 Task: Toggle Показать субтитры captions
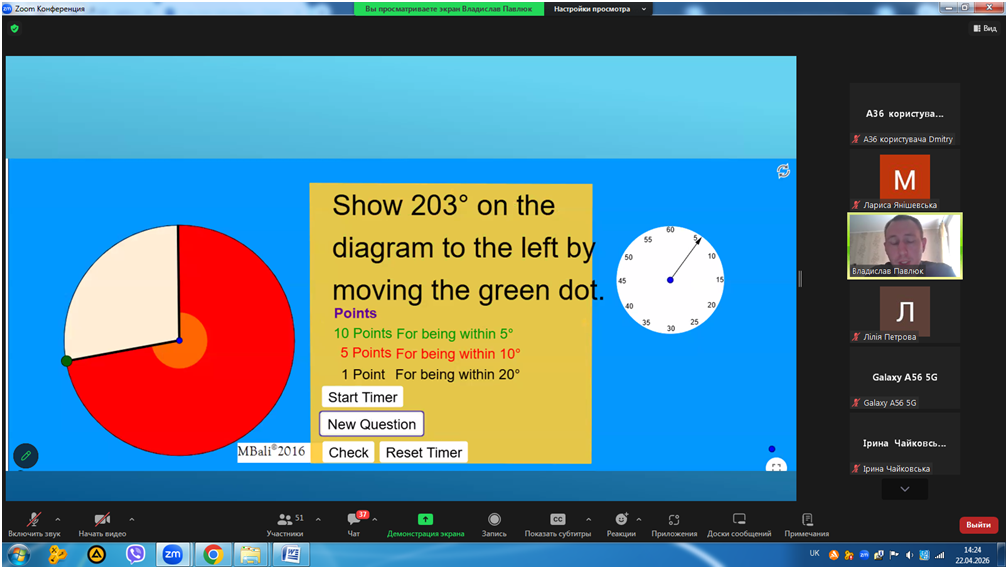coord(557,523)
